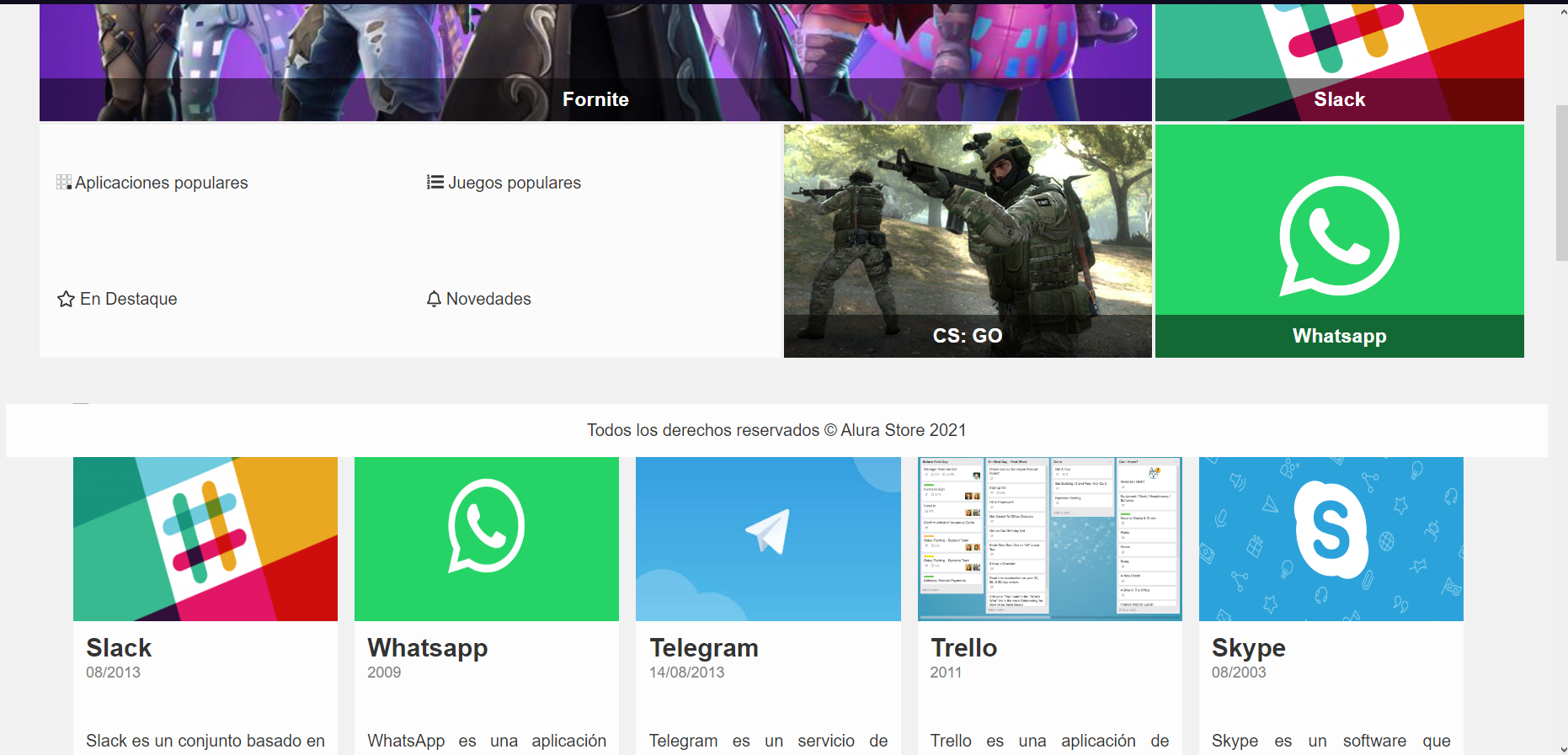The width and height of the screenshot is (1568, 755).
Task: Click the Slack card title
Action: [119, 647]
